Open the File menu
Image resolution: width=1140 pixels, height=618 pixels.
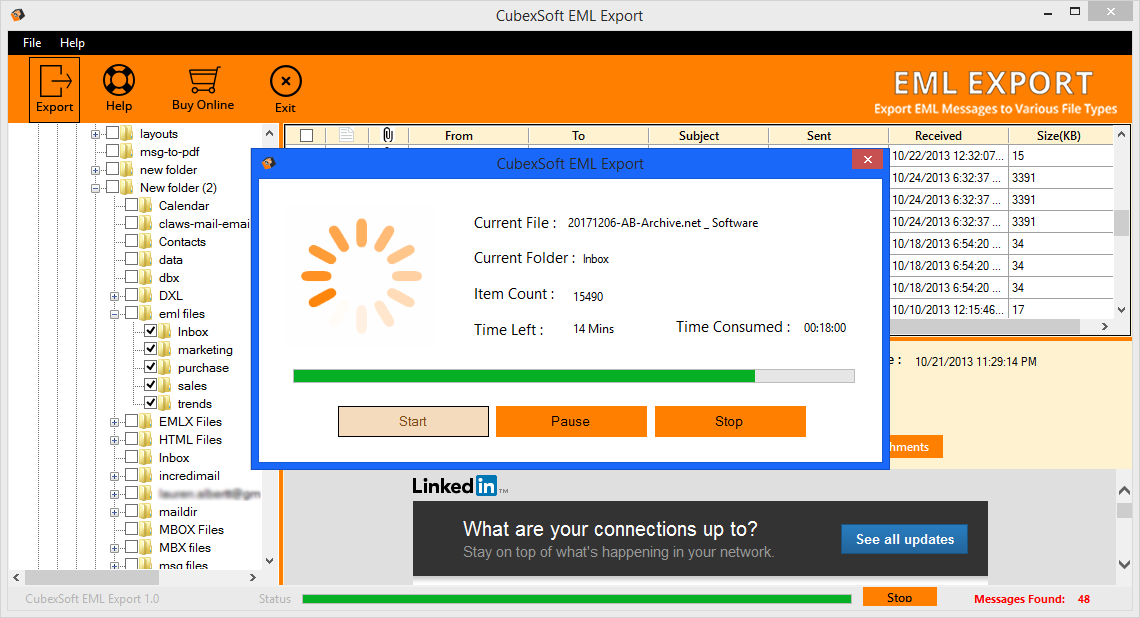pyautogui.click(x=32, y=43)
